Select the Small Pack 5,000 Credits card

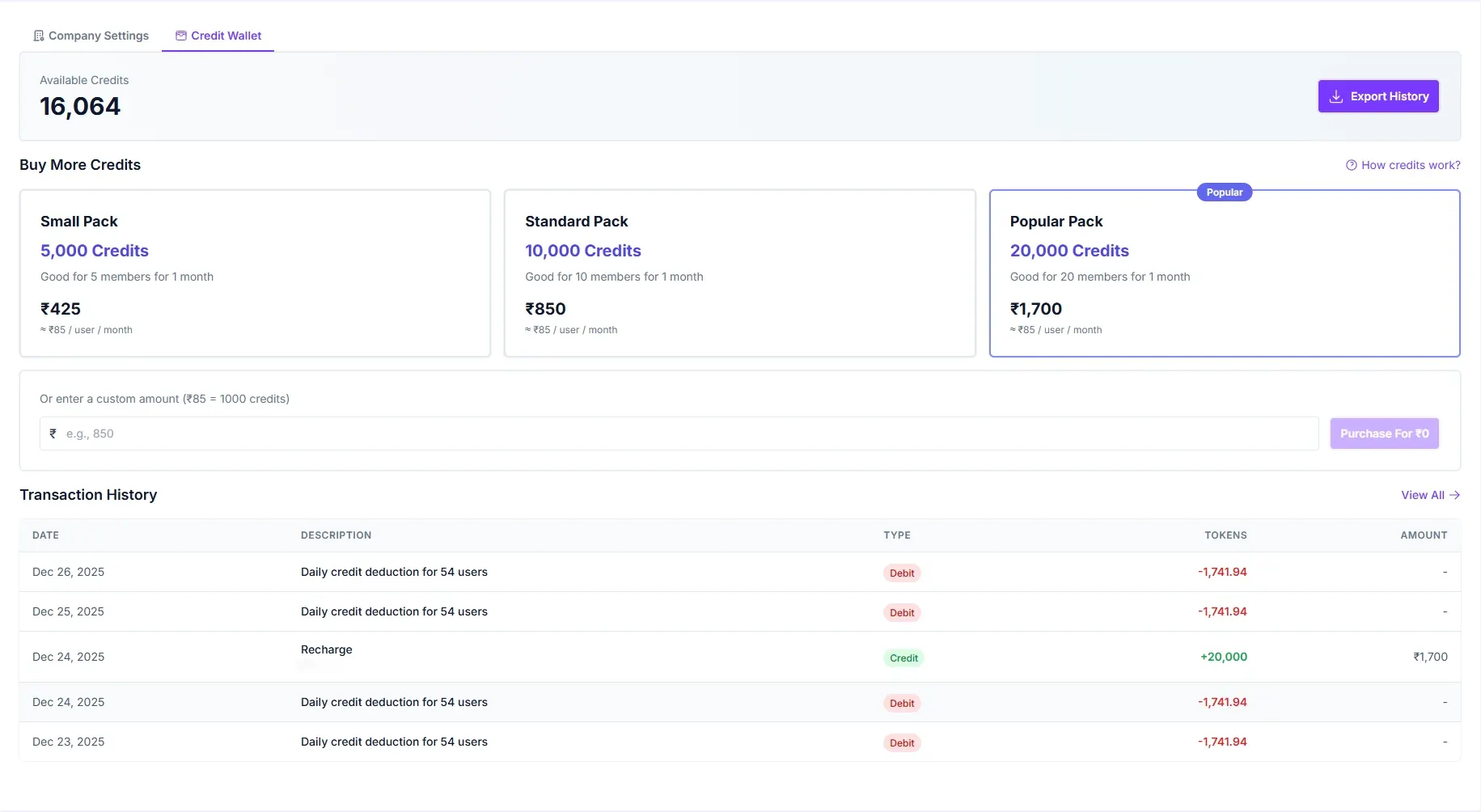click(x=255, y=273)
